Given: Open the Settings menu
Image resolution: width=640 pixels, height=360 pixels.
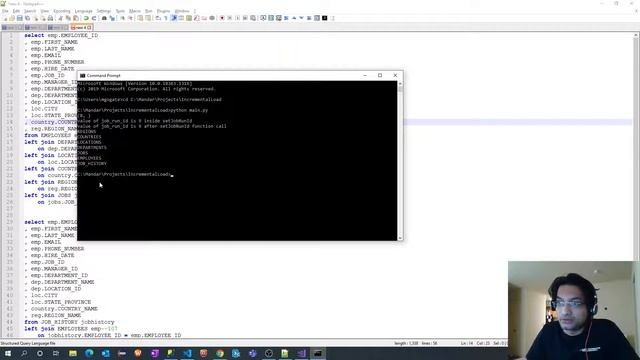Looking at the screenshot, I should point(104,11).
